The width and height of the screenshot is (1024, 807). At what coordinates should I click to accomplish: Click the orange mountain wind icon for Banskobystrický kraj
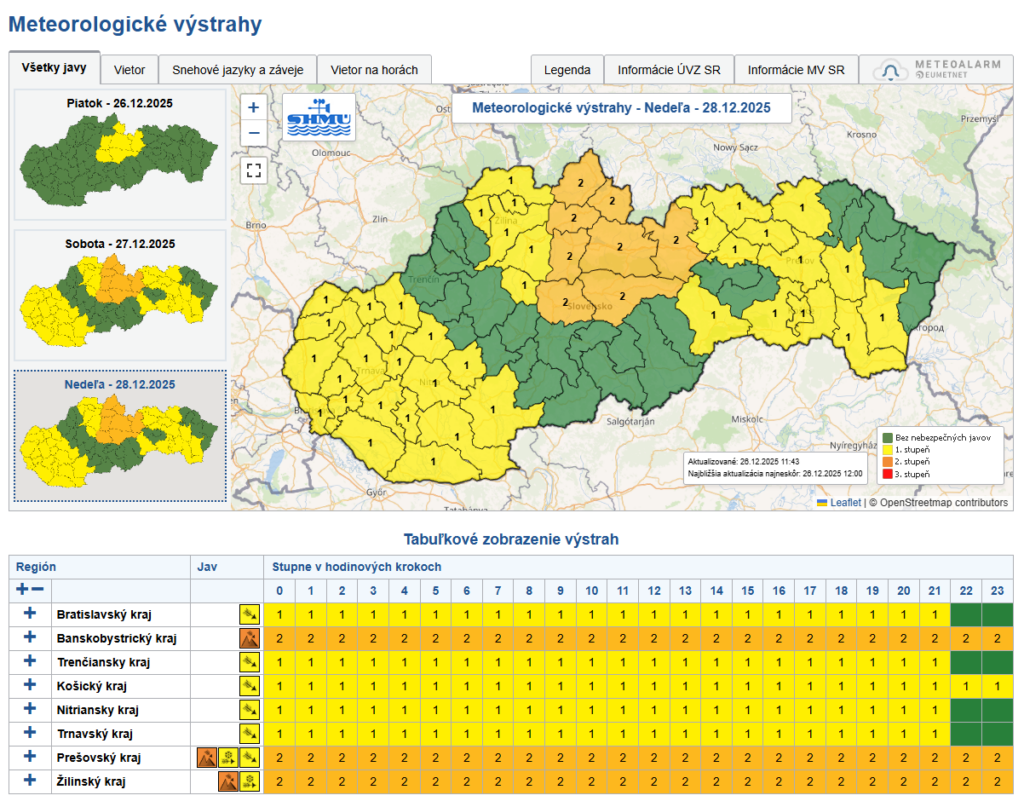[248, 637]
